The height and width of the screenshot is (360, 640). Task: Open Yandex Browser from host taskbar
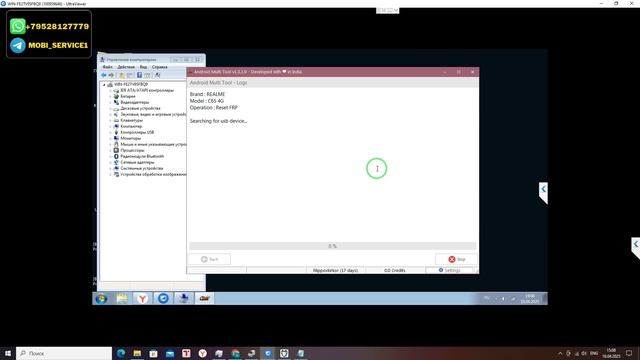tap(202, 353)
